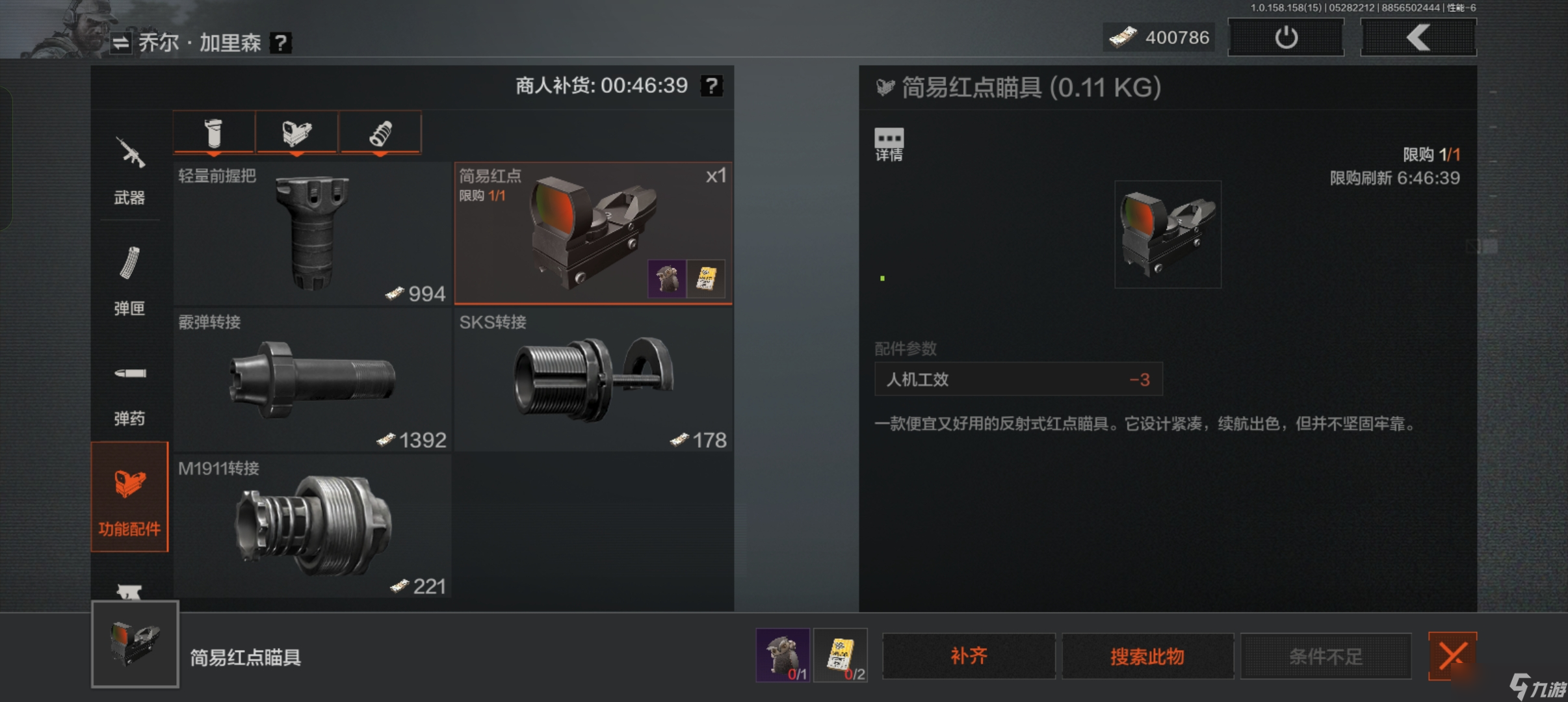Select the 霰弹转接 adapter item
Viewport: 1568px width, 702px height.
(x=312, y=380)
